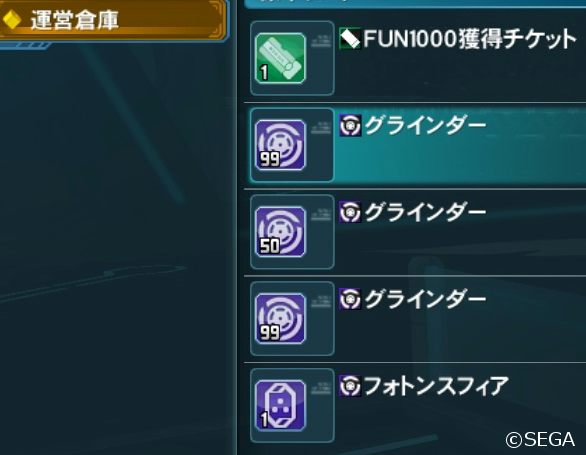Image resolution: width=586 pixels, height=455 pixels.
Task: Click the small type icon before フォトンスフィア
Action: click(350, 385)
